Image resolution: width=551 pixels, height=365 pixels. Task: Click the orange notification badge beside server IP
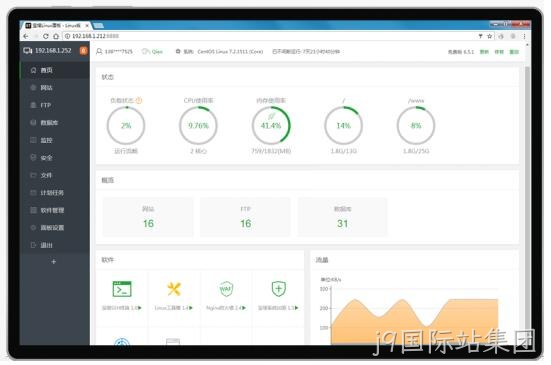(x=83, y=51)
